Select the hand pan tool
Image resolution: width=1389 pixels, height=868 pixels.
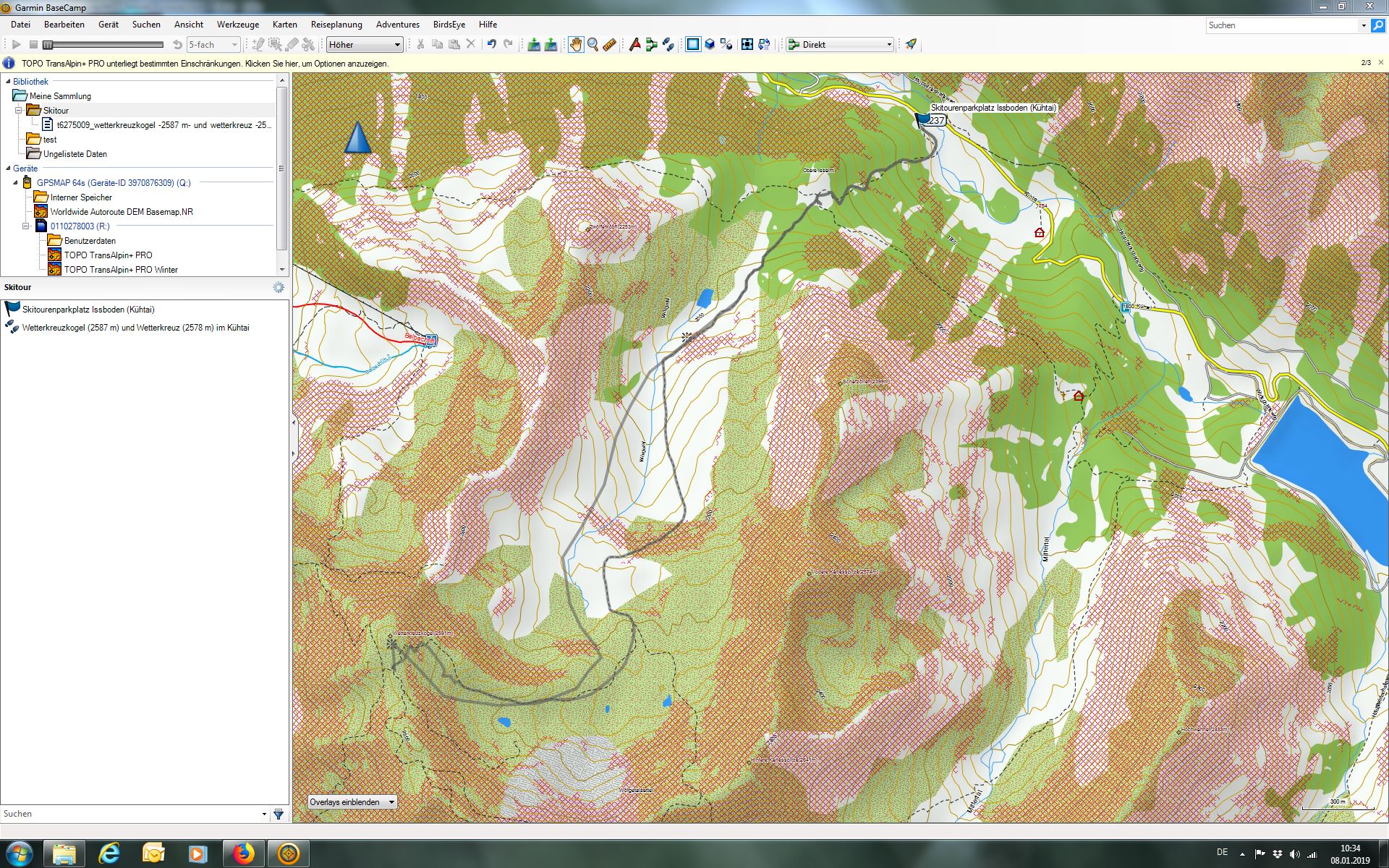[575, 45]
